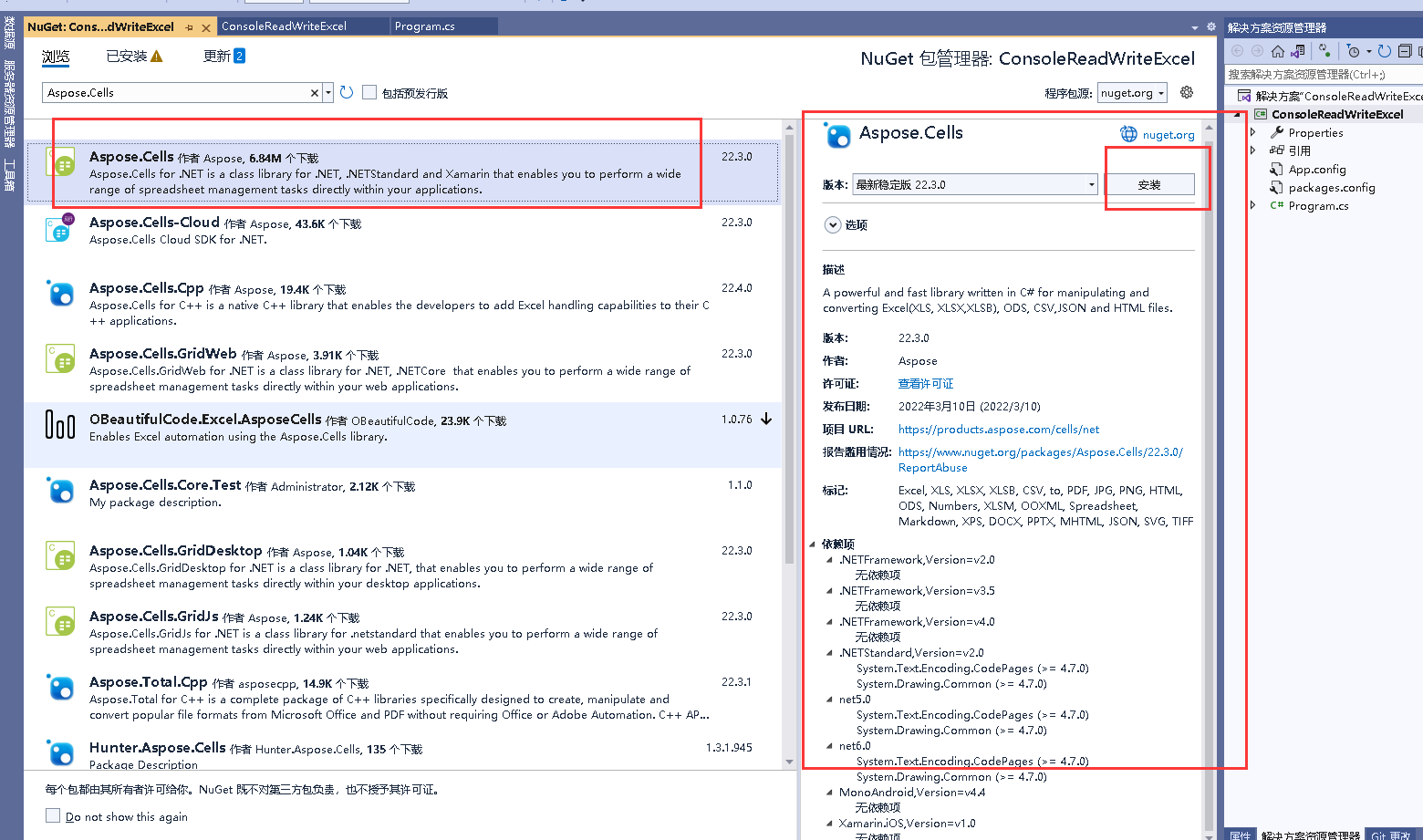
Task: Open the 查看许可证 license link
Action: [x=926, y=384]
